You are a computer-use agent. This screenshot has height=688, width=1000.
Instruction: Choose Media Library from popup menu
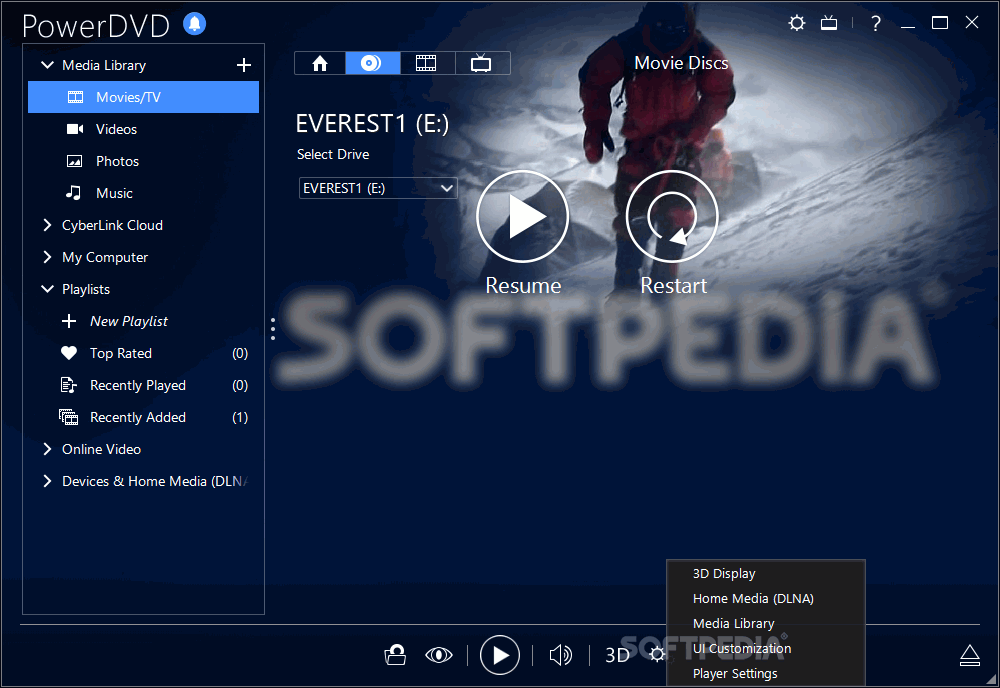click(x=766, y=623)
